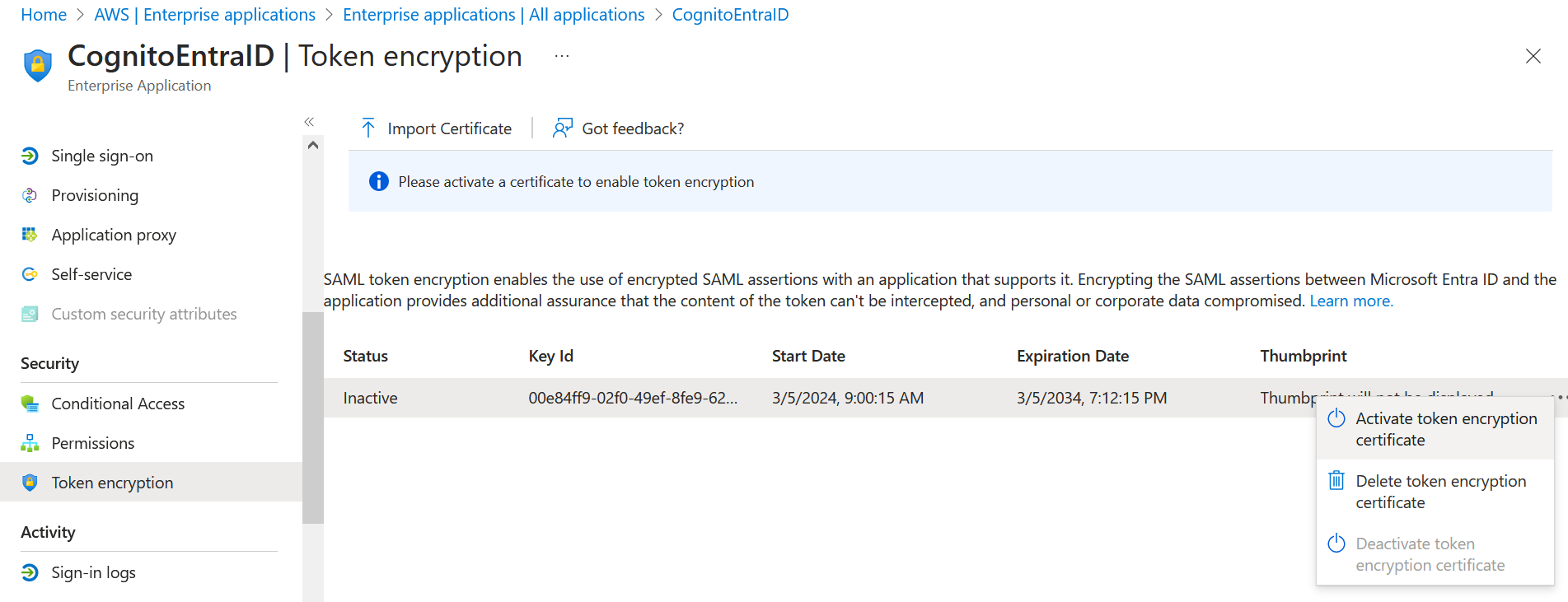Select Deactivate token encryption certificate

(x=1435, y=554)
